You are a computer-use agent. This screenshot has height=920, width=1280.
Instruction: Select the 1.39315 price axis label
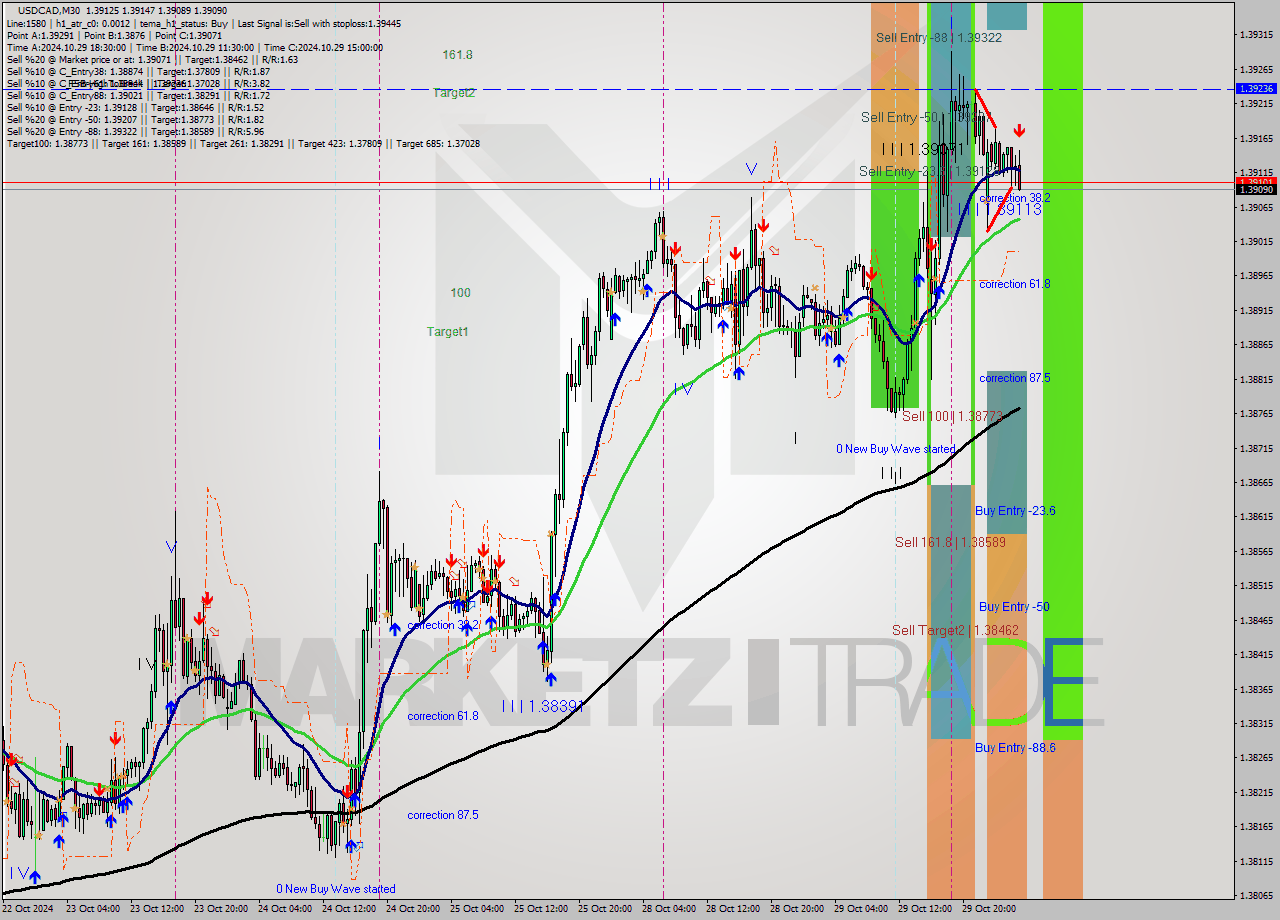point(1256,35)
